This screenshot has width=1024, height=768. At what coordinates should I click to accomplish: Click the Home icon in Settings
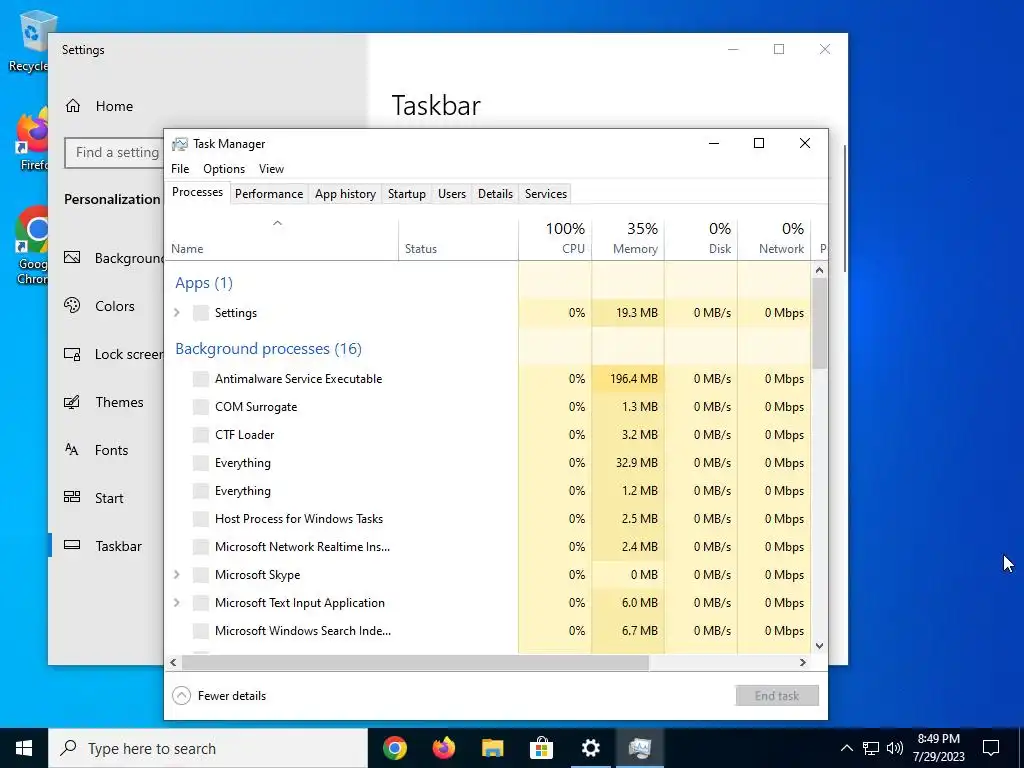tap(72, 106)
